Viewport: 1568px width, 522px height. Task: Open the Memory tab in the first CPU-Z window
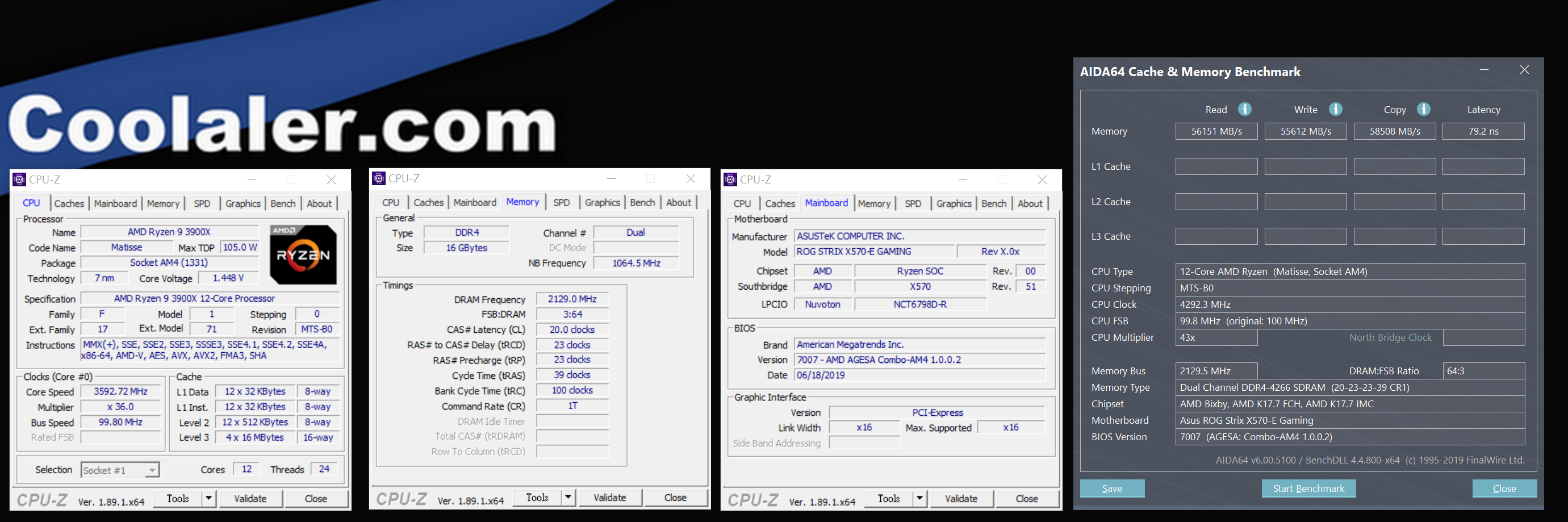162,203
